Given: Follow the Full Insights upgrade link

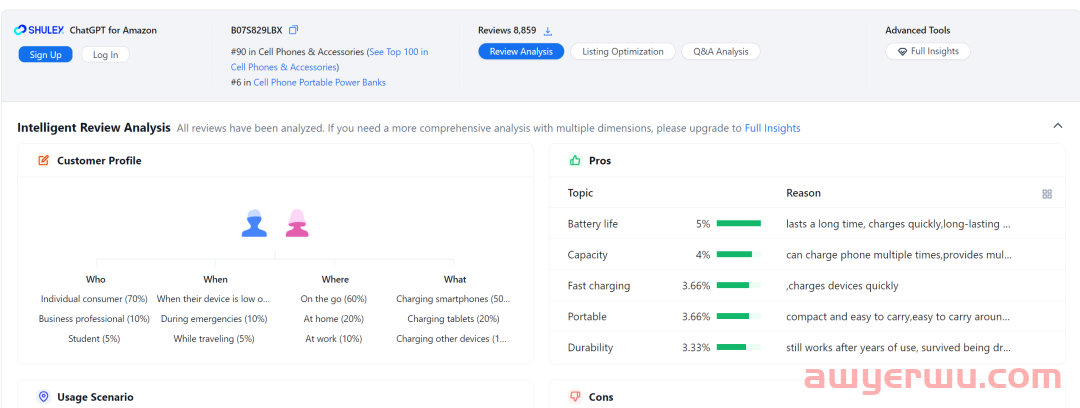Looking at the screenshot, I should coord(772,128).
